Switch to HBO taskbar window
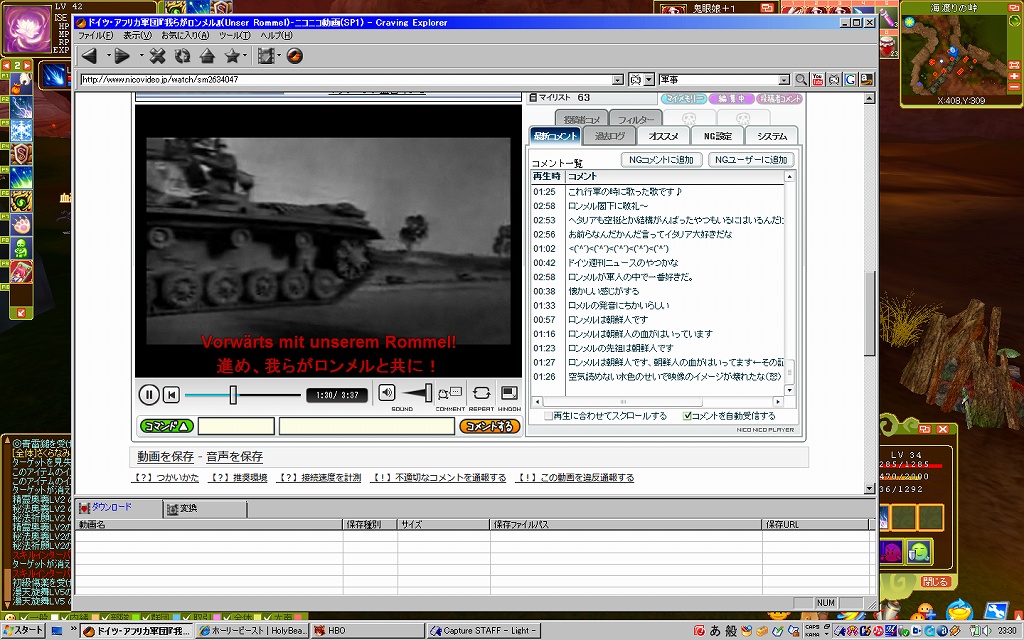The image size is (1024, 640). 366,631
